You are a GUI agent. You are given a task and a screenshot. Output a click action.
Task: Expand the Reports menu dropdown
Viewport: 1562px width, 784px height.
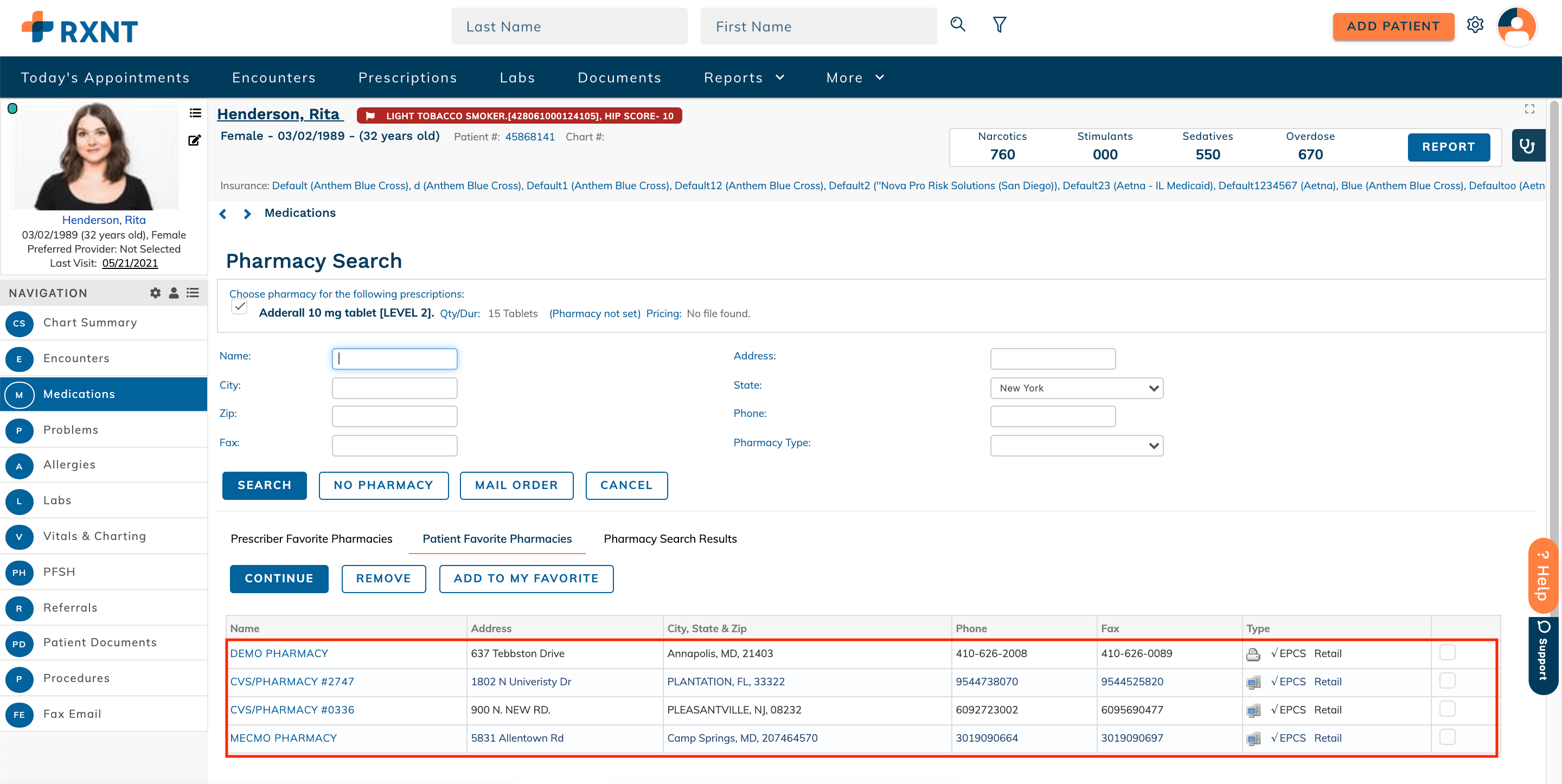(x=744, y=78)
